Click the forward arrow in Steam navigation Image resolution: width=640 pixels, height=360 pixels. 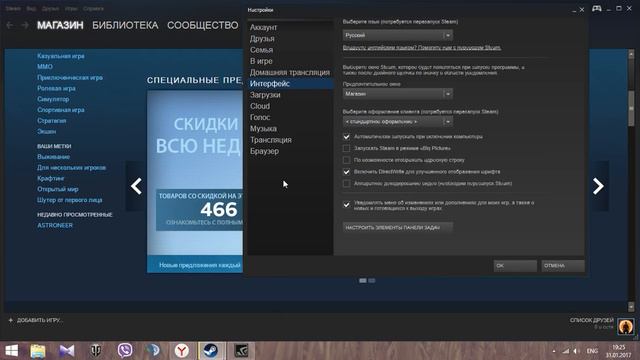[x=25, y=25]
